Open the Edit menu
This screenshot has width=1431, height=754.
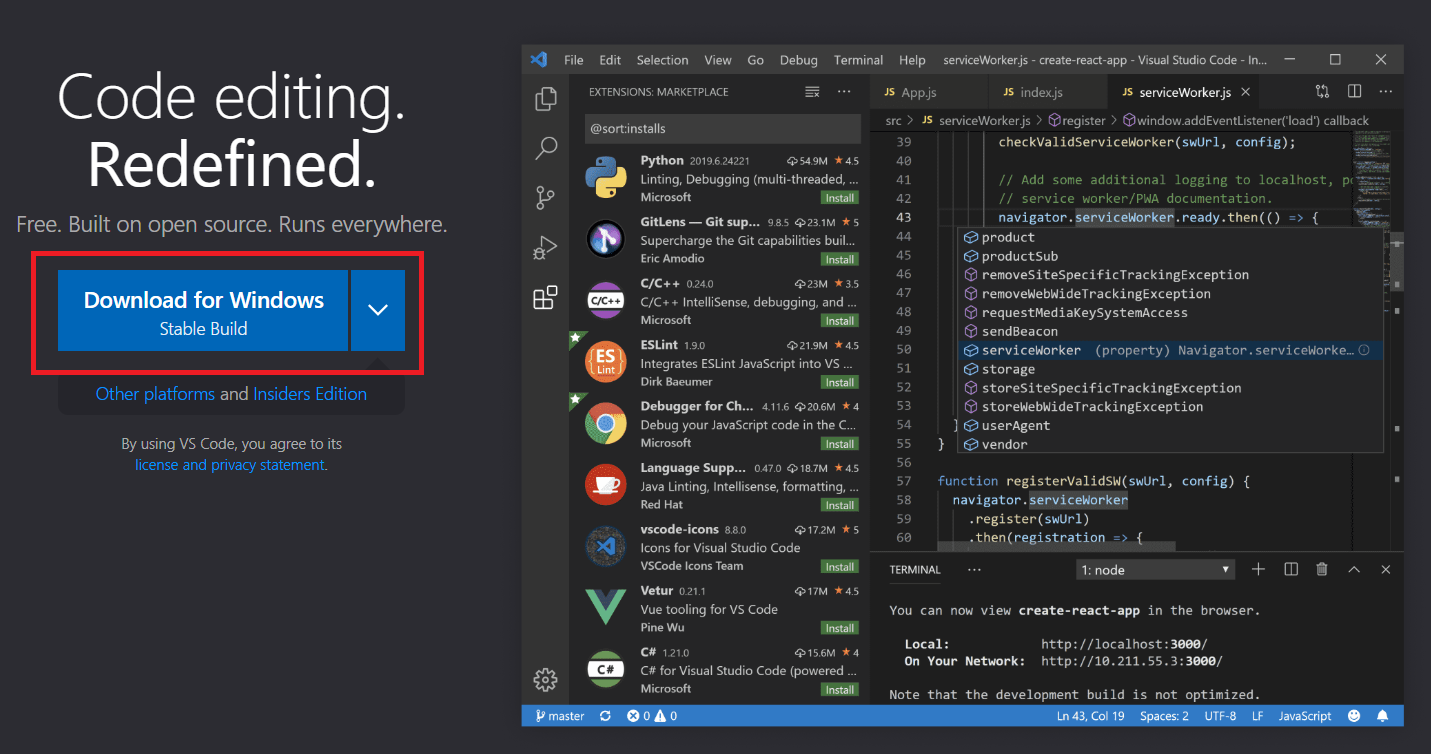click(x=610, y=60)
